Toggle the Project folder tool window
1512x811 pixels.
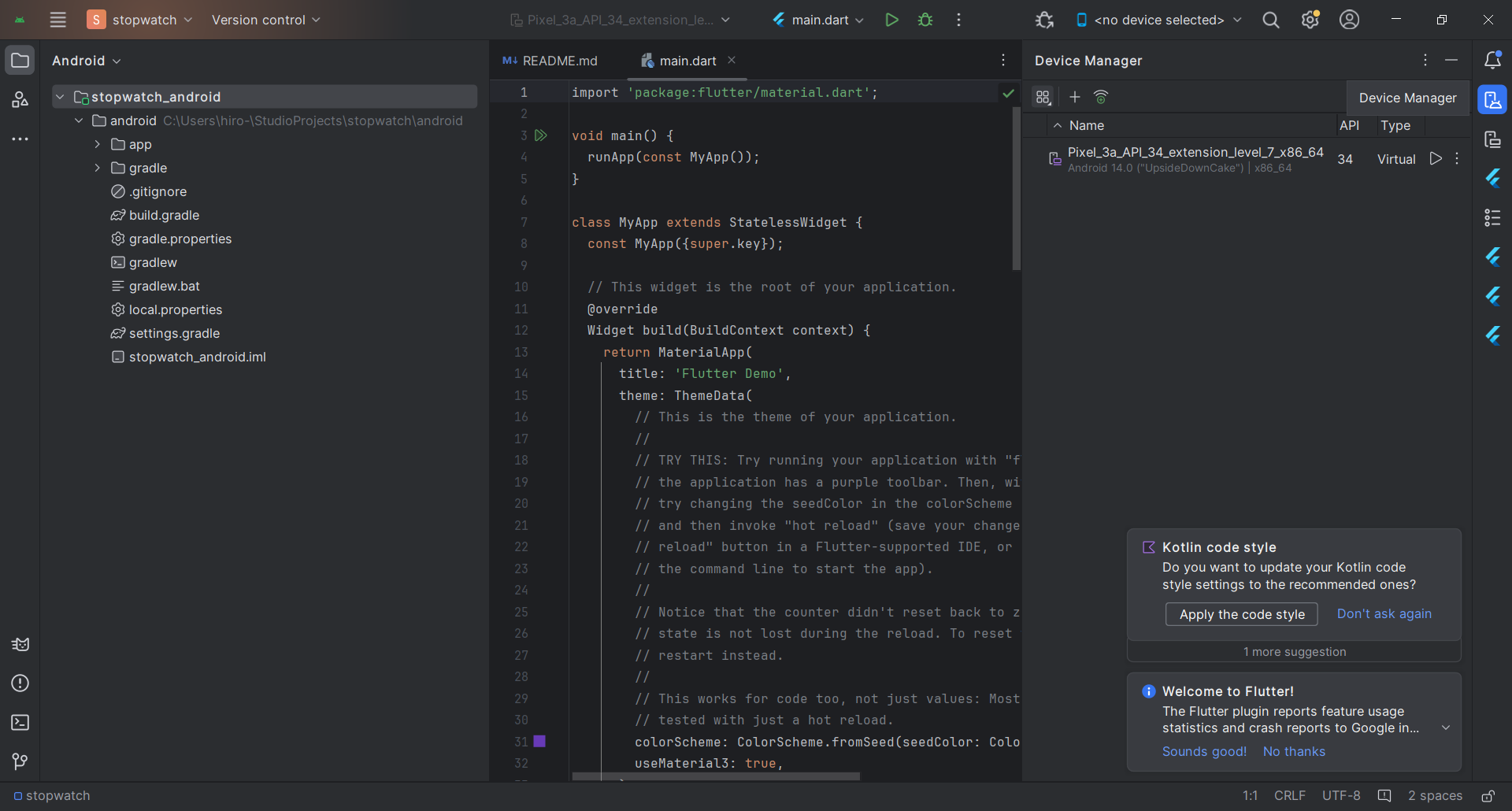20,61
